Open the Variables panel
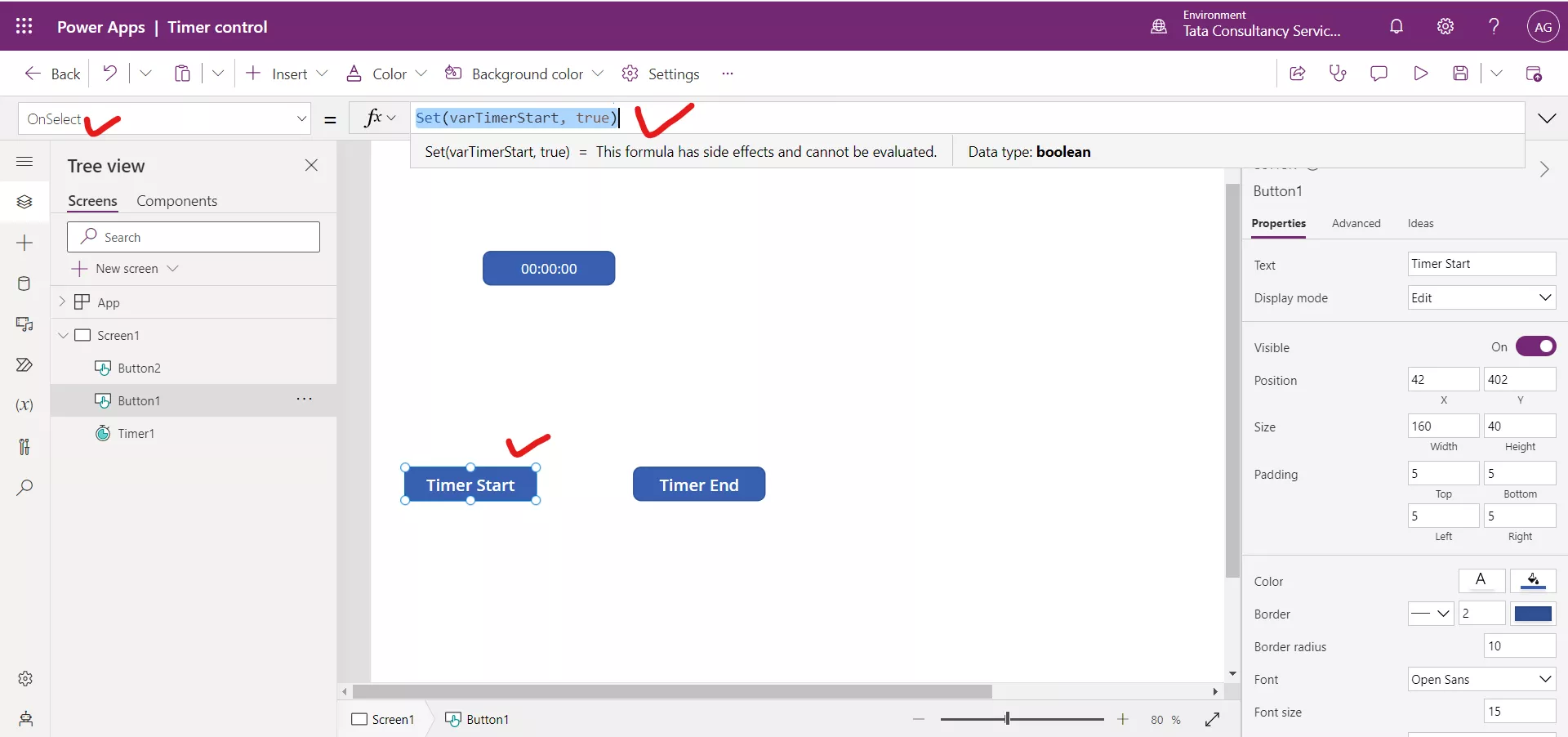This screenshot has height=737, width=1568. (x=24, y=406)
